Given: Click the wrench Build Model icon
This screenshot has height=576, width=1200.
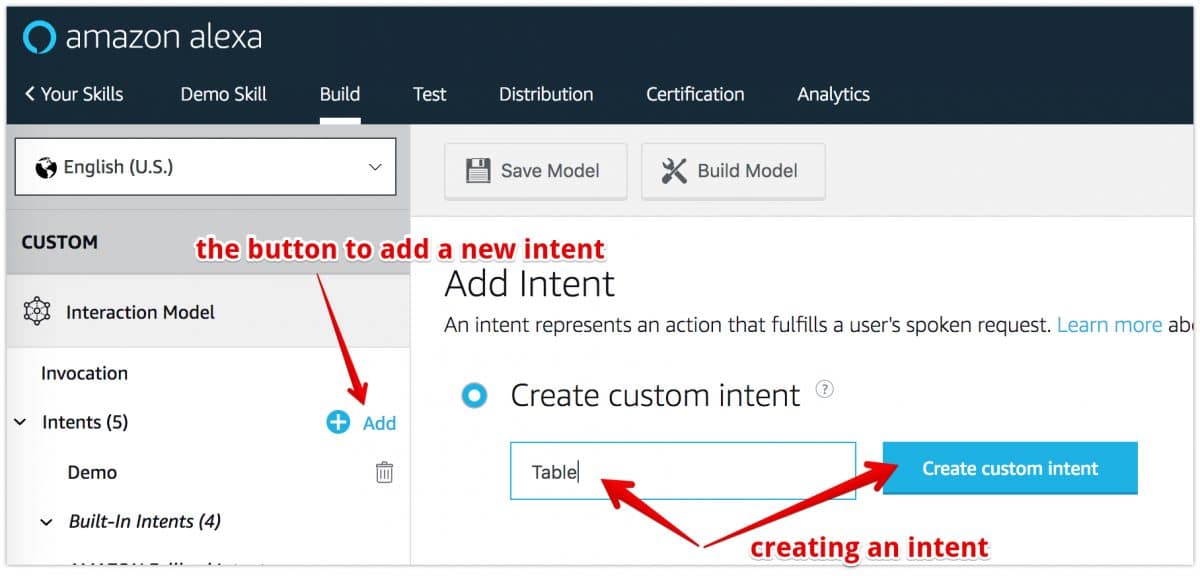Looking at the screenshot, I should pos(674,170).
